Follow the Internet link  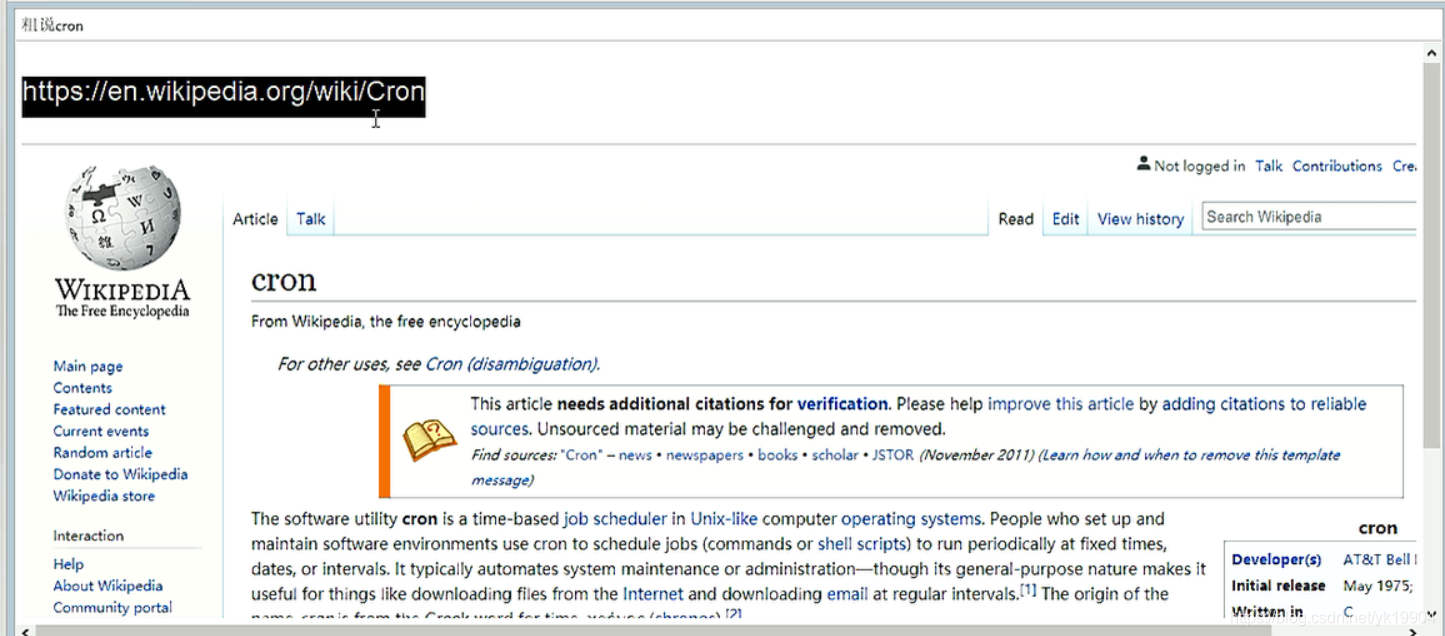click(x=653, y=594)
